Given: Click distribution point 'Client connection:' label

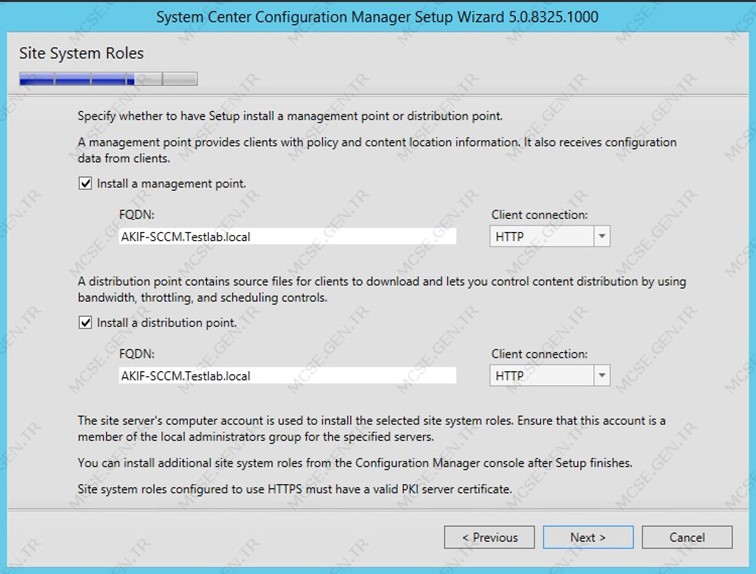Looking at the screenshot, I should 540,354.
